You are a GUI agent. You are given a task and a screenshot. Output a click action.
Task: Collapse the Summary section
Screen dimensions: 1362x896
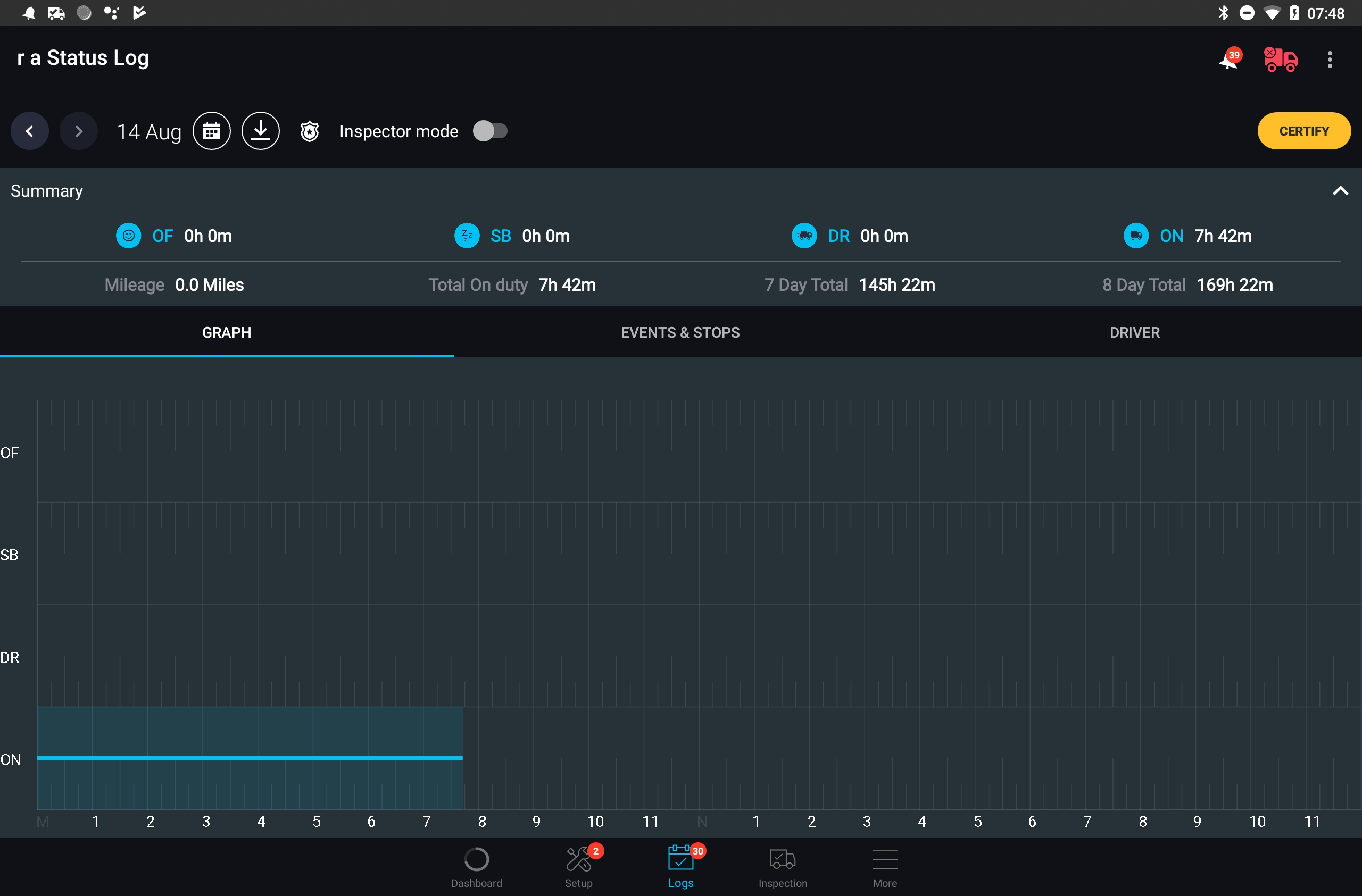1340,191
